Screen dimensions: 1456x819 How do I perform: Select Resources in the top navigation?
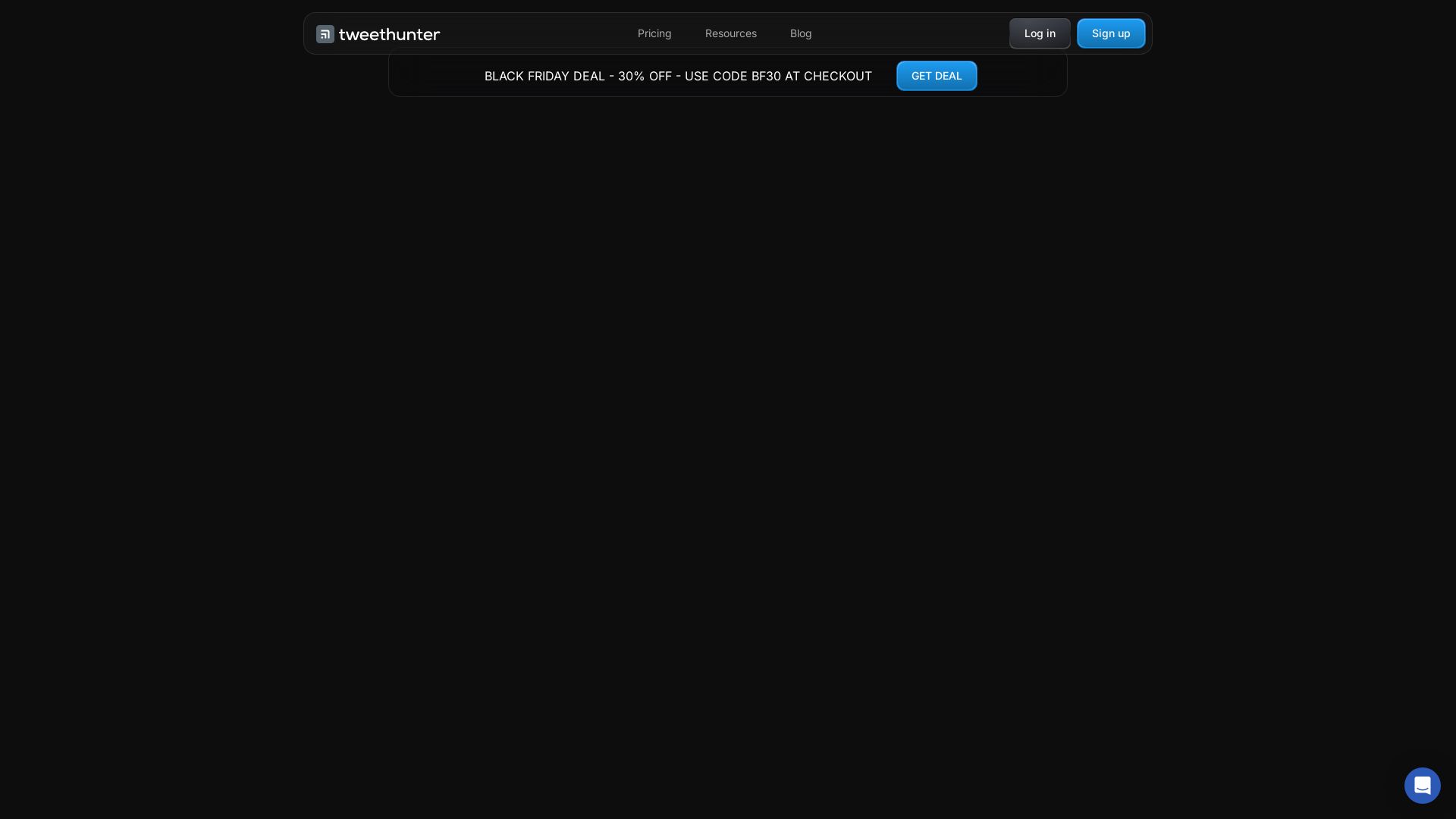[x=730, y=33]
